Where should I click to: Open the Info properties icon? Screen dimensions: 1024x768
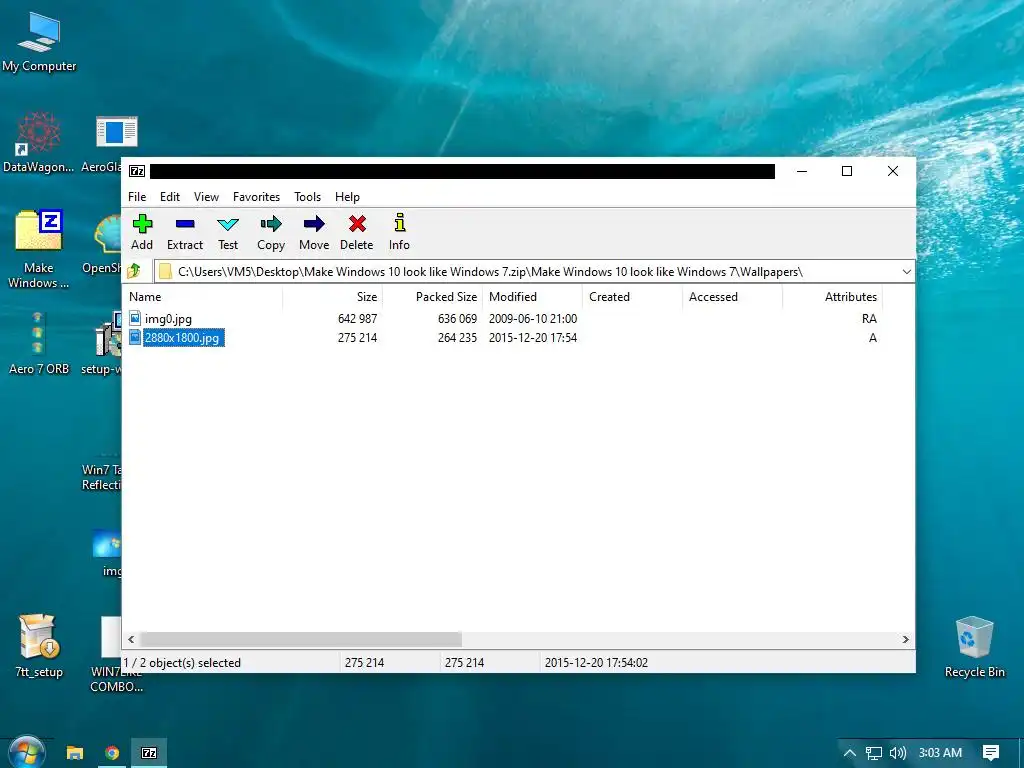click(400, 223)
